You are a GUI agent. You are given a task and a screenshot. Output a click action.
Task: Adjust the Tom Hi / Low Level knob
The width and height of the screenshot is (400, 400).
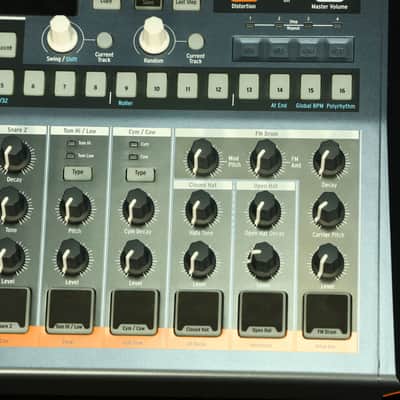coord(72,258)
